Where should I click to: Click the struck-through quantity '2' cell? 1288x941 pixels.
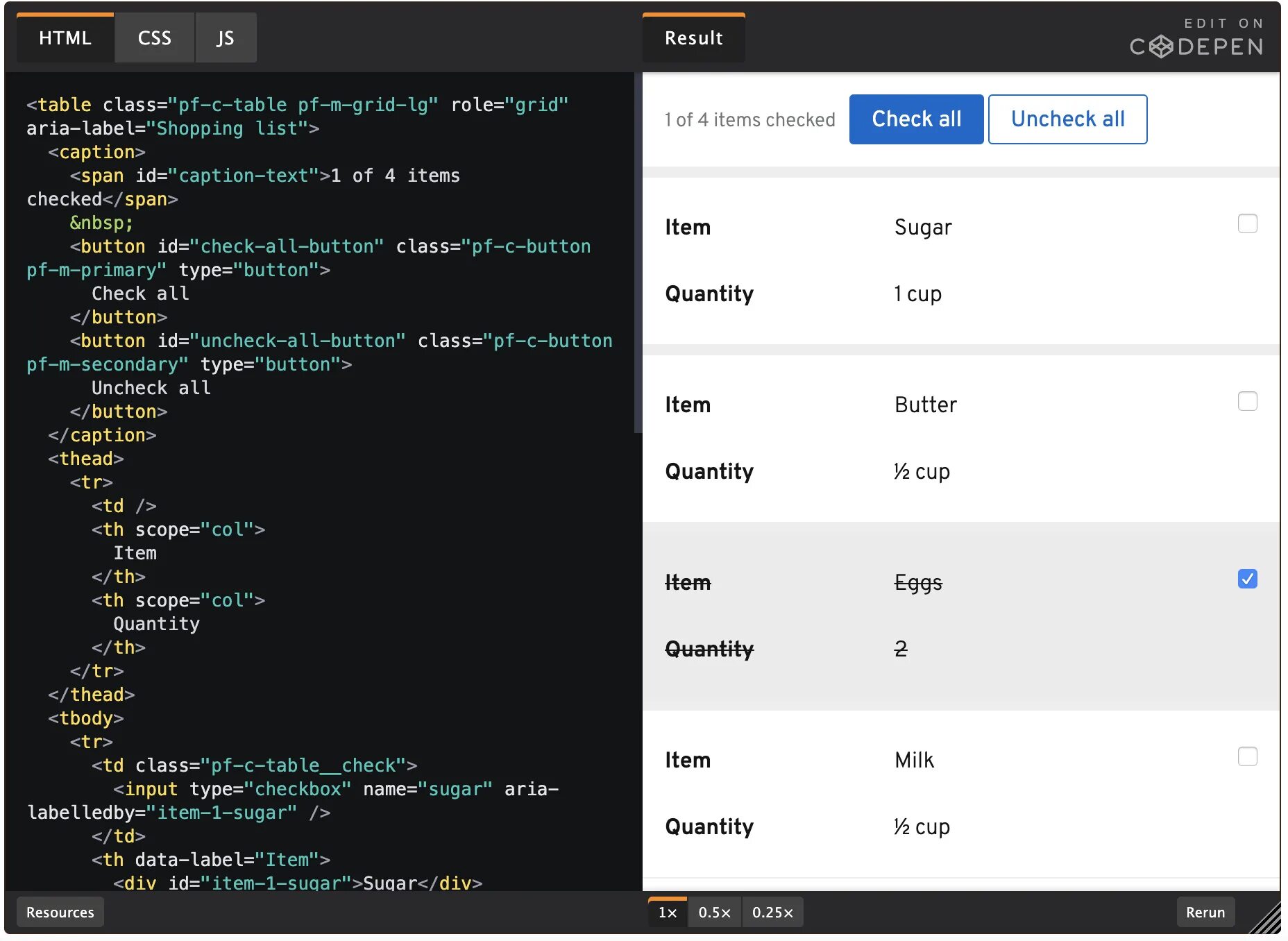(x=901, y=649)
